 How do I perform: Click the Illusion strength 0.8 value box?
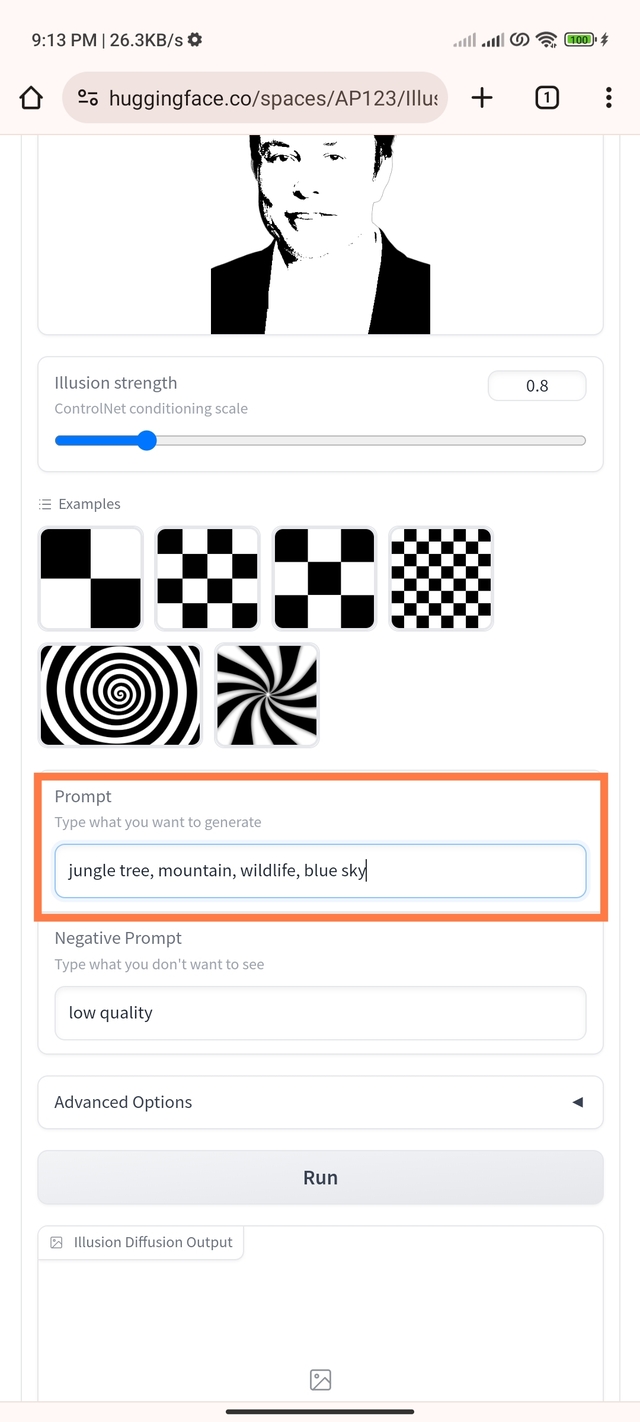(537, 386)
